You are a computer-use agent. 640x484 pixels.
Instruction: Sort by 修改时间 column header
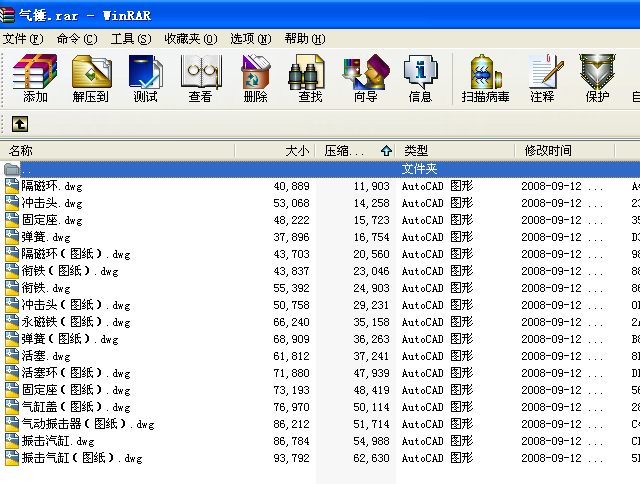(565, 151)
